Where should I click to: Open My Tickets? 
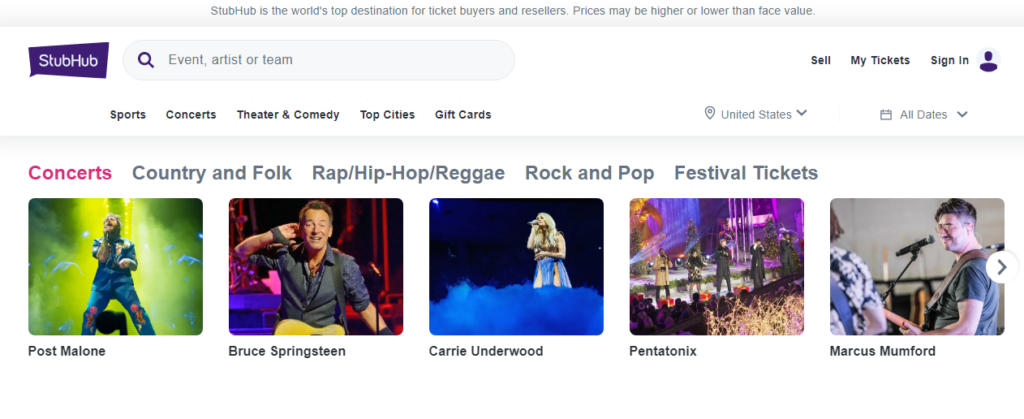[x=880, y=61]
